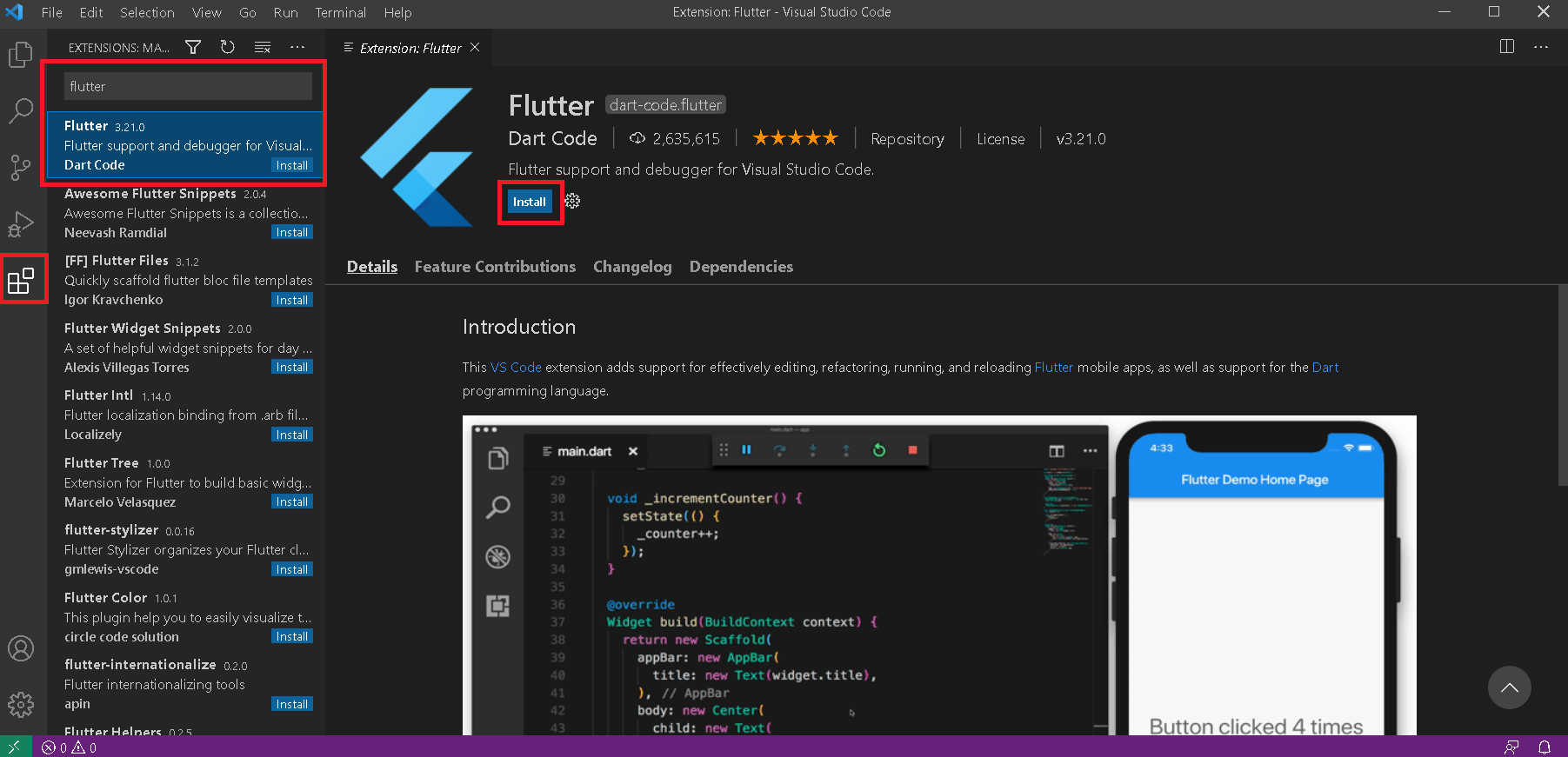Open the Run menu
Image resolution: width=1568 pixels, height=757 pixels.
[x=285, y=12]
